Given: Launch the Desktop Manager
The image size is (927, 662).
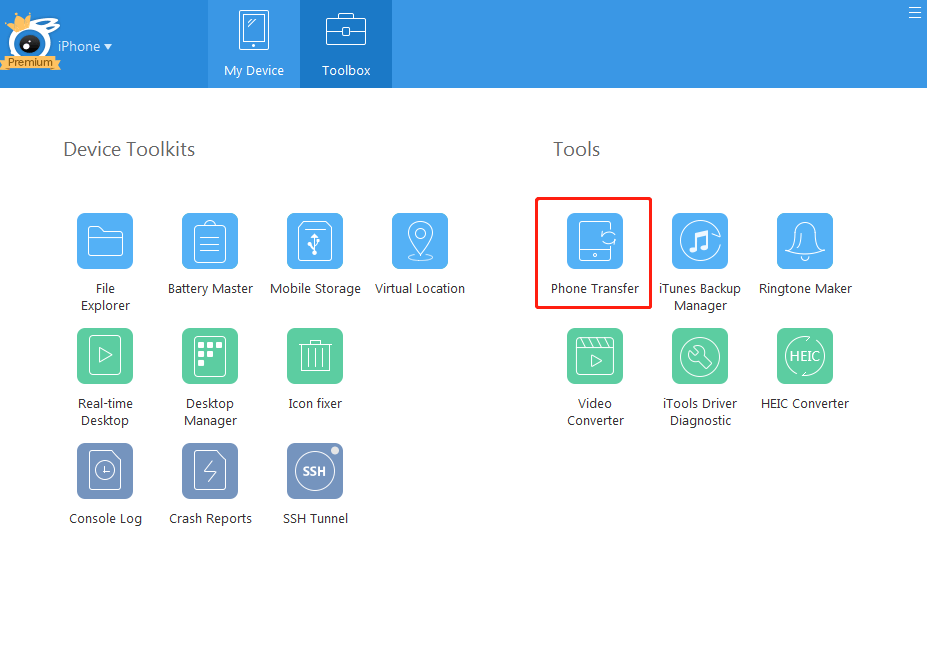Looking at the screenshot, I should click(x=210, y=356).
